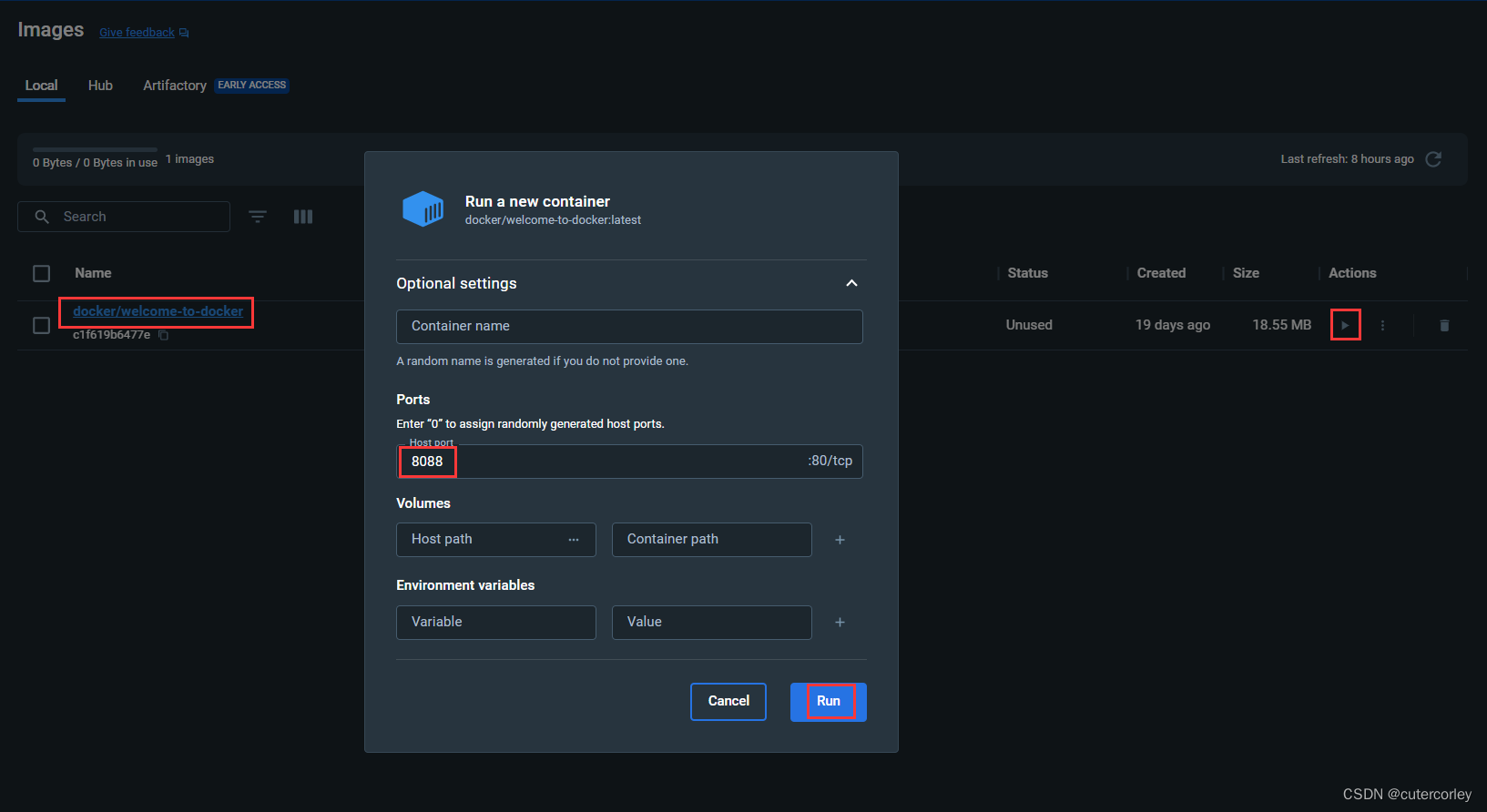Click the Run button
The image size is (1487, 812).
[x=829, y=702]
